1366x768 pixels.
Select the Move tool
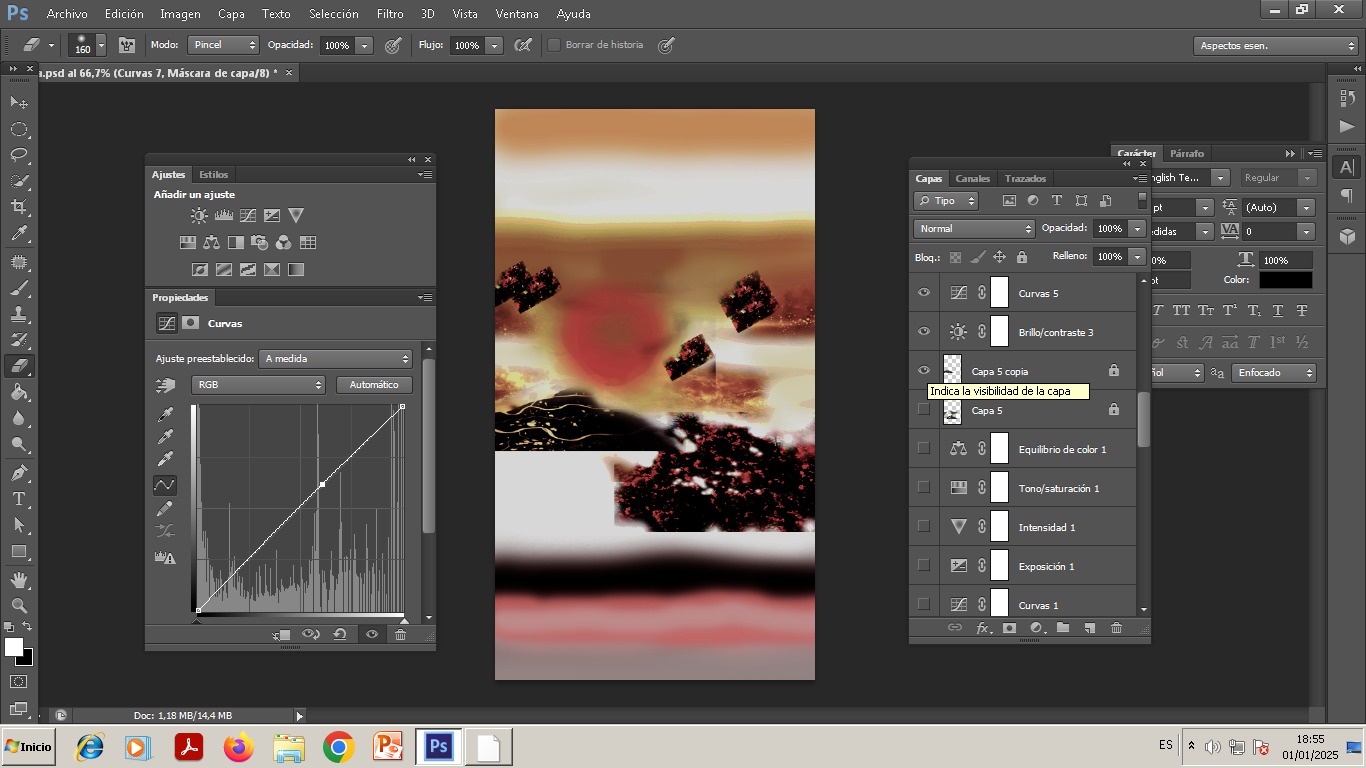click(x=19, y=102)
